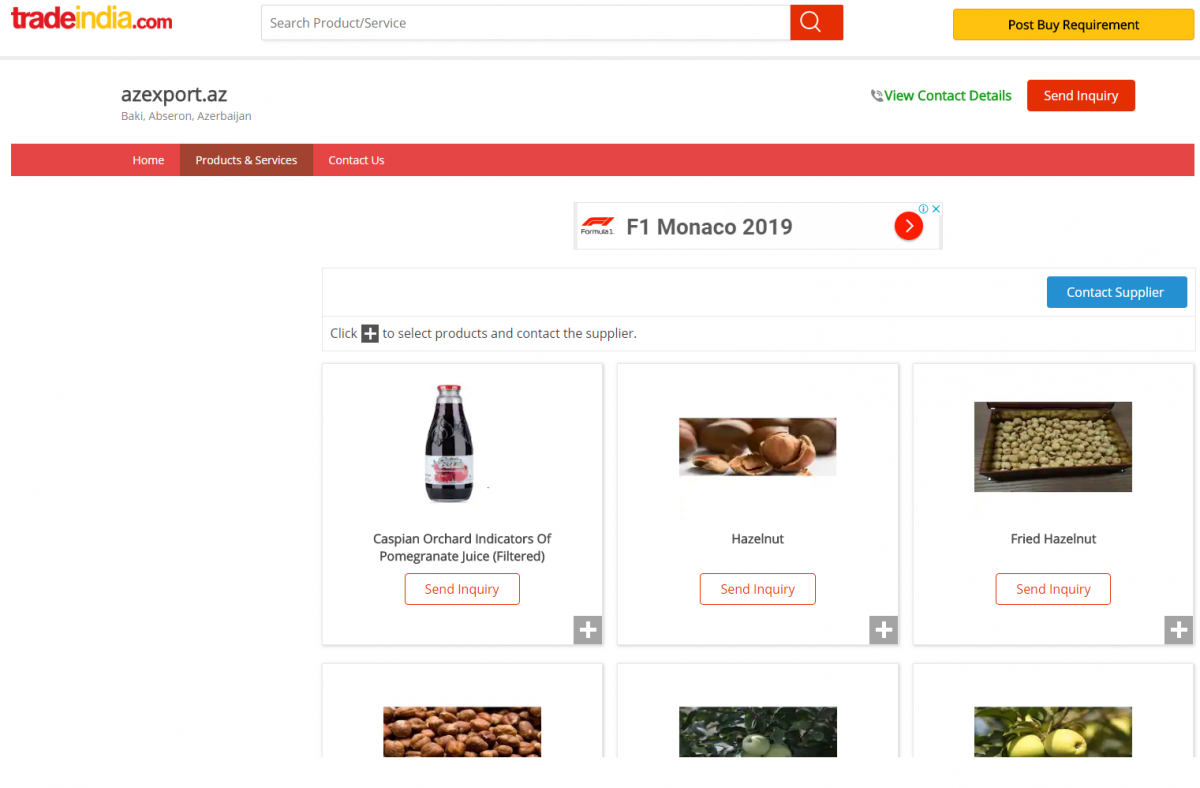Close the F1 Monaco 2019 ad
1200x788 pixels.
point(936,208)
